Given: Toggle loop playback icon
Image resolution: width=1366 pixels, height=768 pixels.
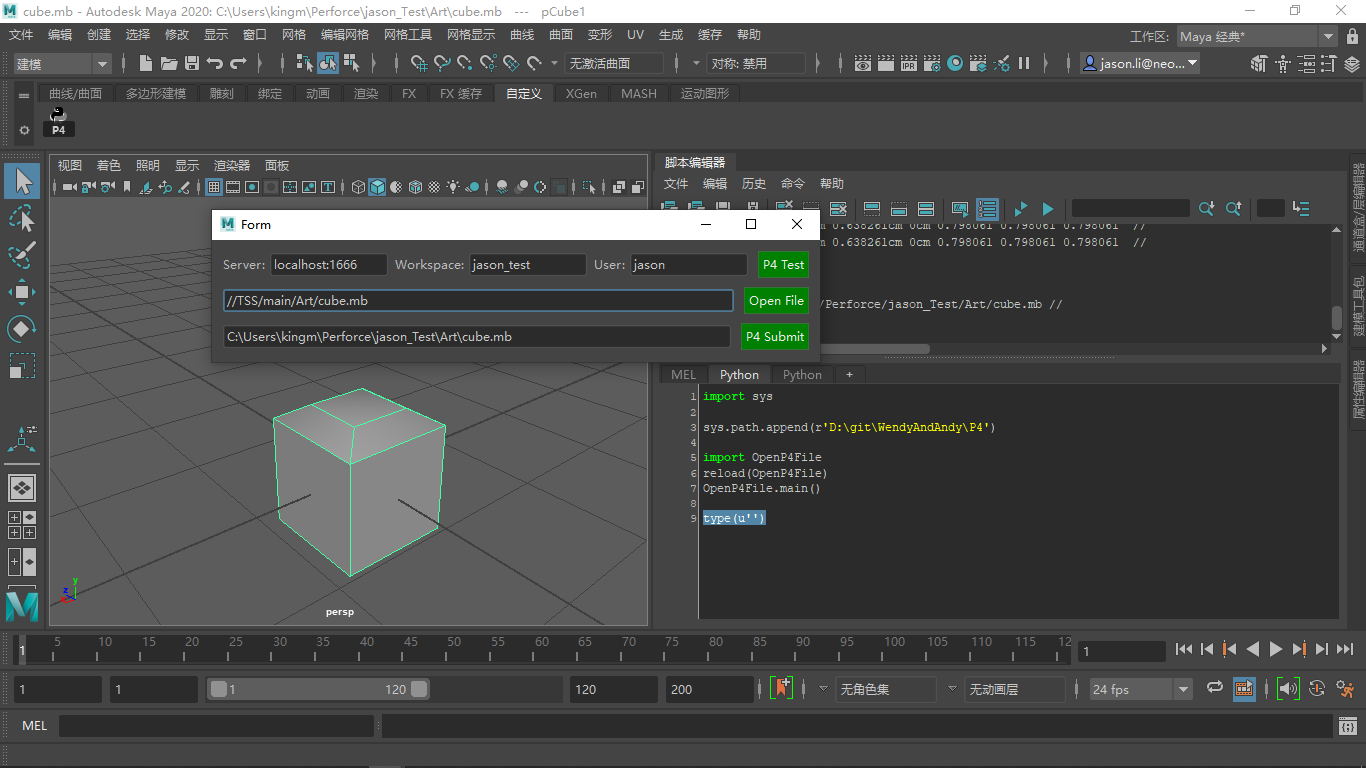Looking at the screenshot, I should [x=1215, y=688].
